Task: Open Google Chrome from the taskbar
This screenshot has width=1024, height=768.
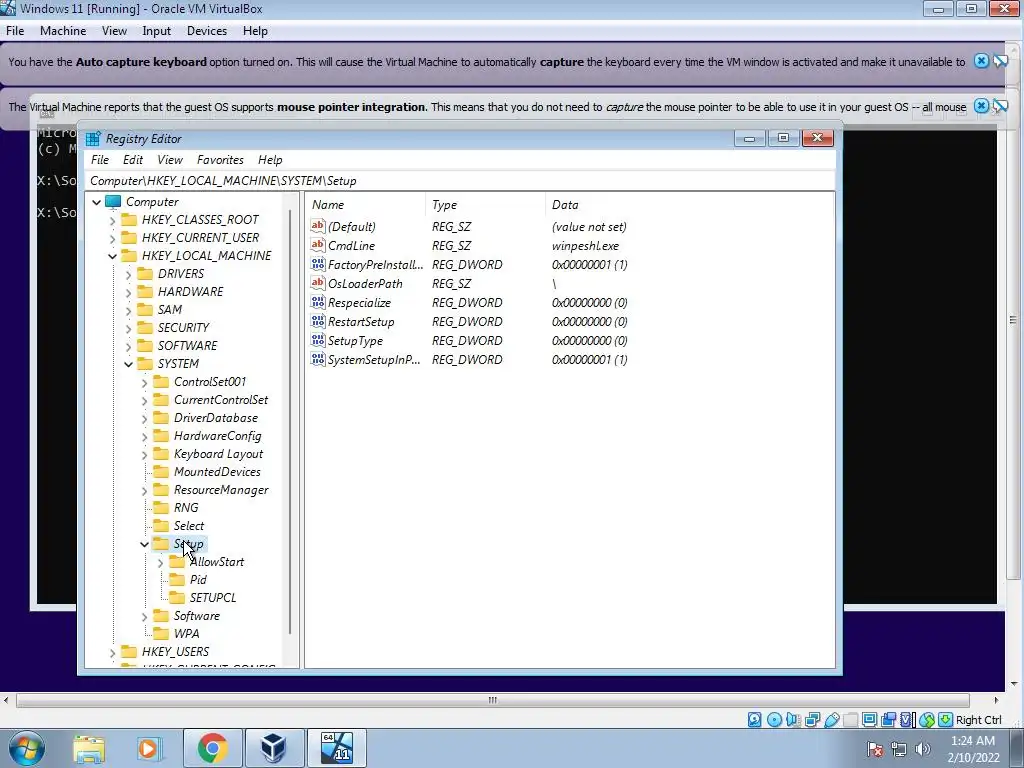Action: pyautogui.click(x=212, y=748)
